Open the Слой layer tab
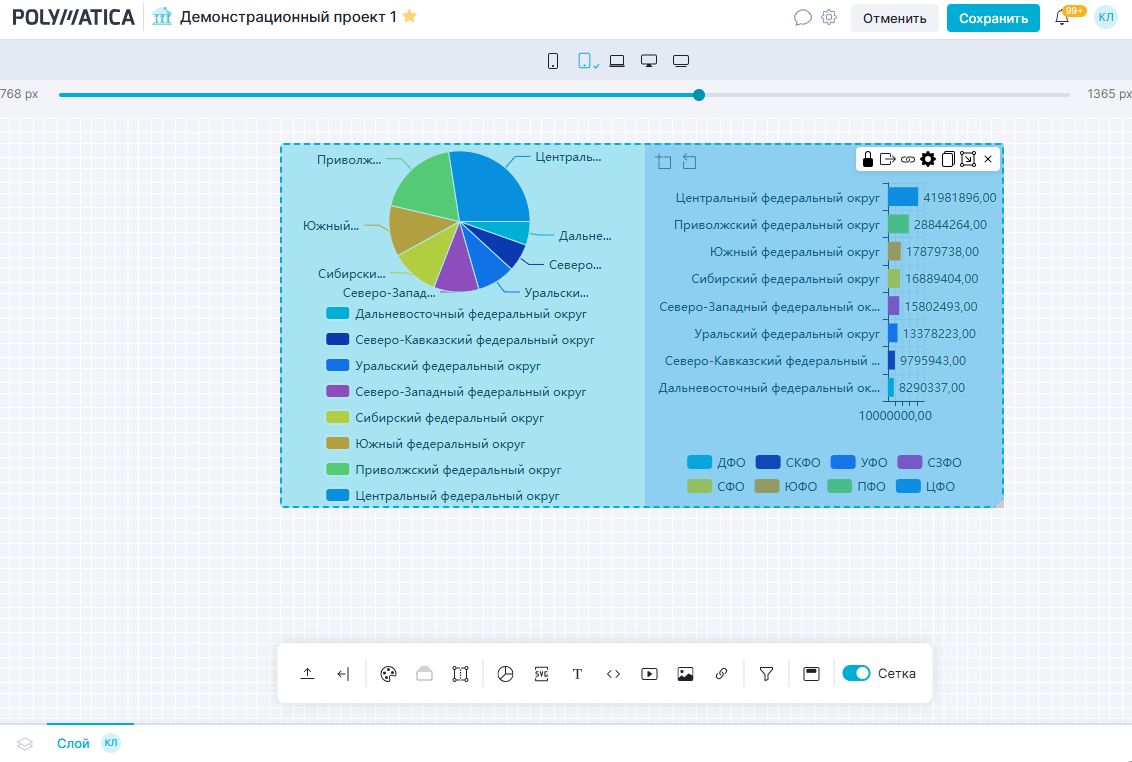This screenshot has height=762, width=1132. pos(73,743)
